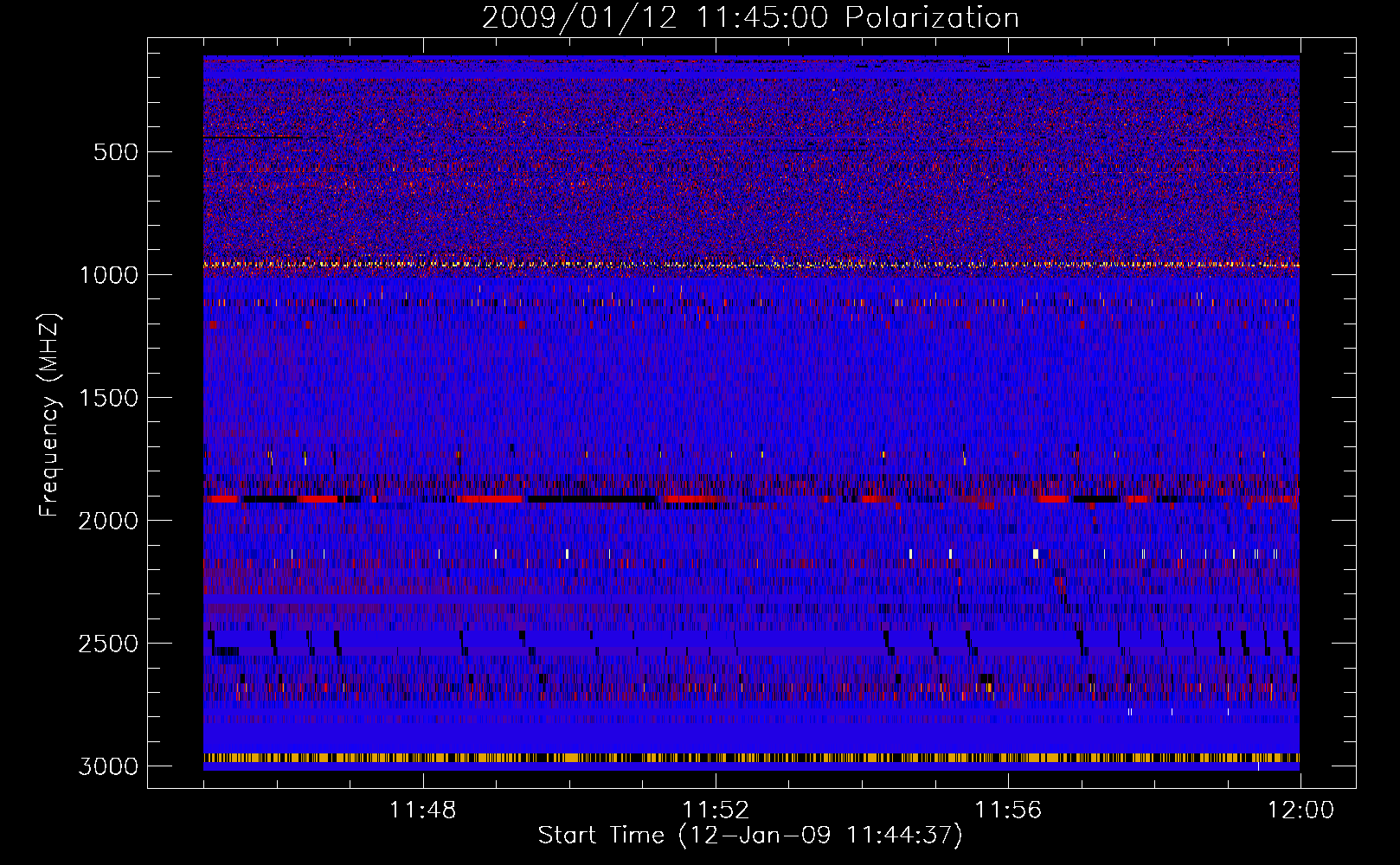The image size is (1400, 865).
Task: Click the 500 frequency tick label
Action: pyautogui.click(x=116, y=152)
